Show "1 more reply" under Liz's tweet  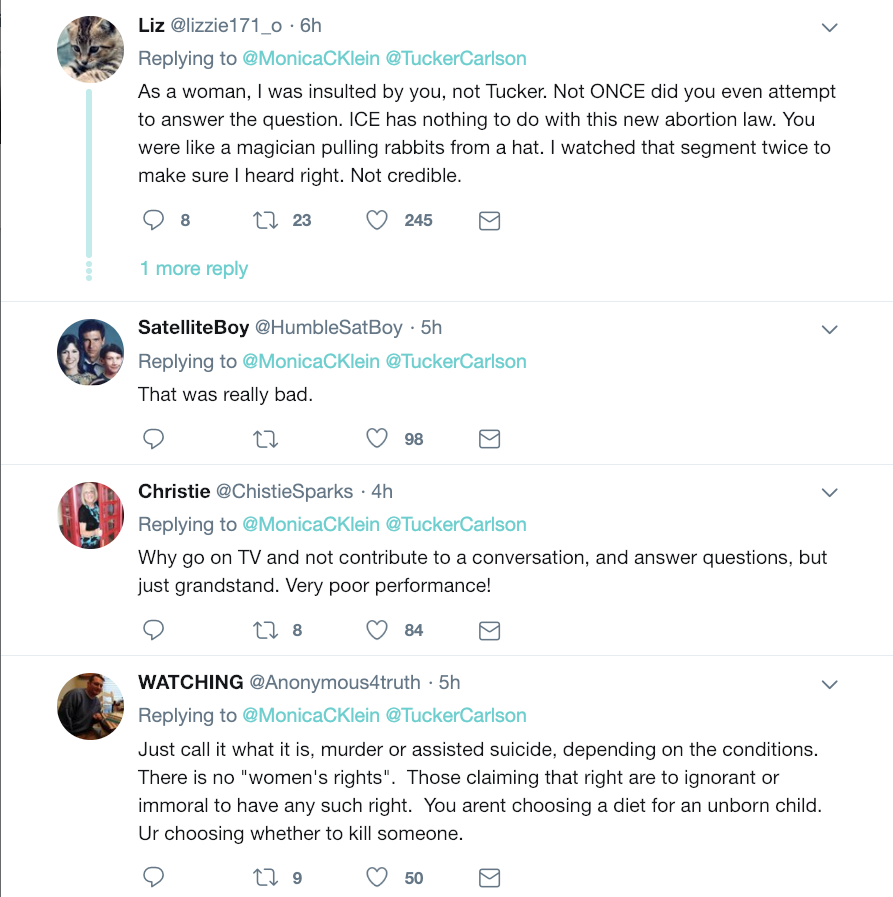point(194,269)
